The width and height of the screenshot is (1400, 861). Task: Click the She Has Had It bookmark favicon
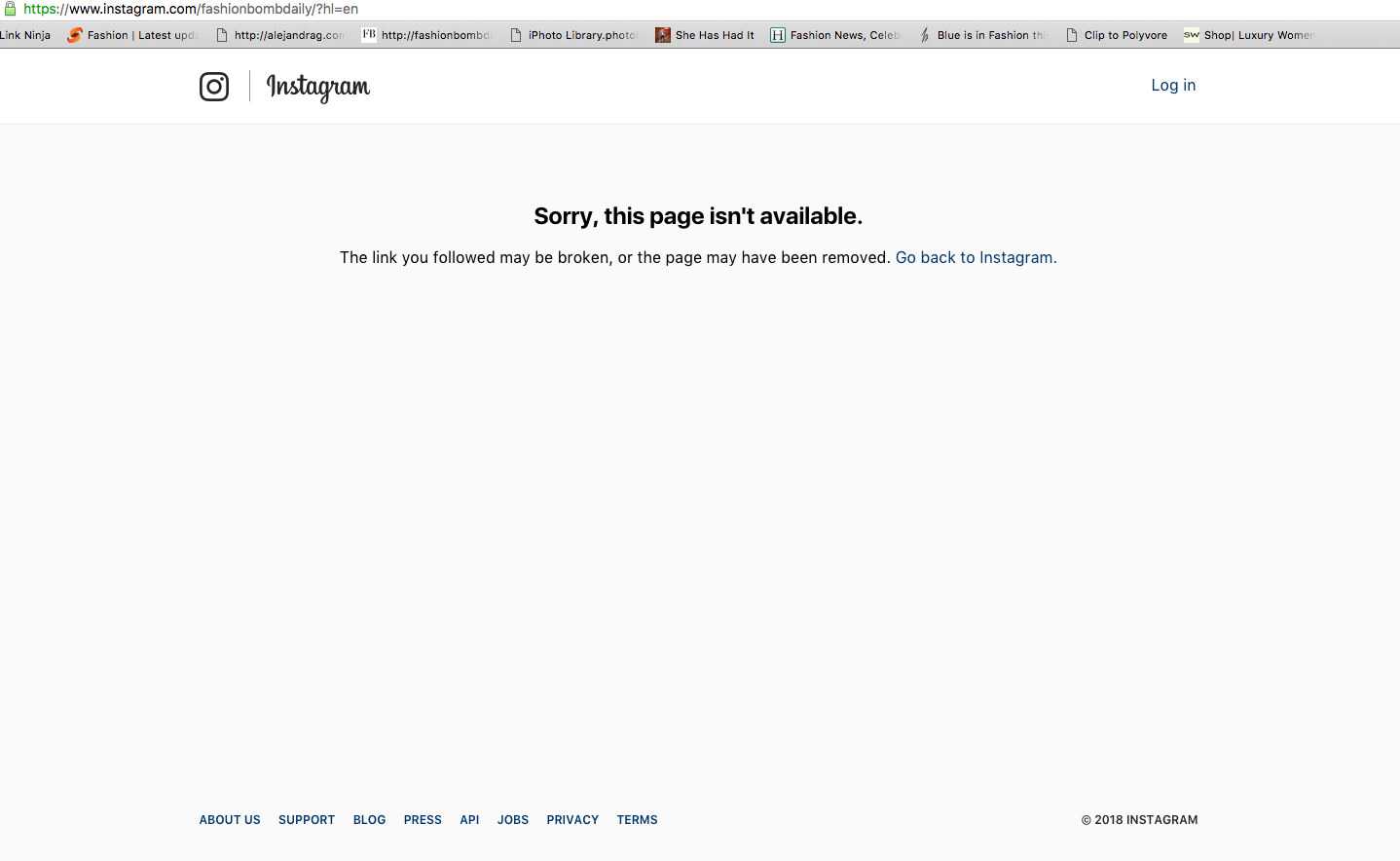[x=663, y=35]
